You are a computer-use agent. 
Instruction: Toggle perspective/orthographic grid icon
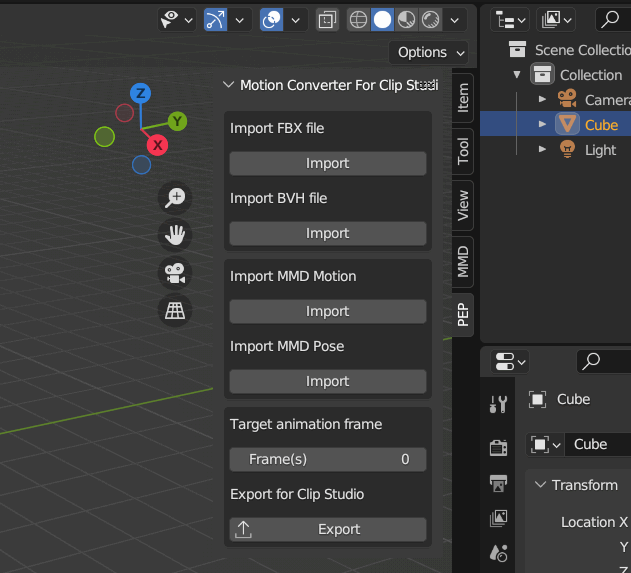pyautogui.click(x=175, y=310)
